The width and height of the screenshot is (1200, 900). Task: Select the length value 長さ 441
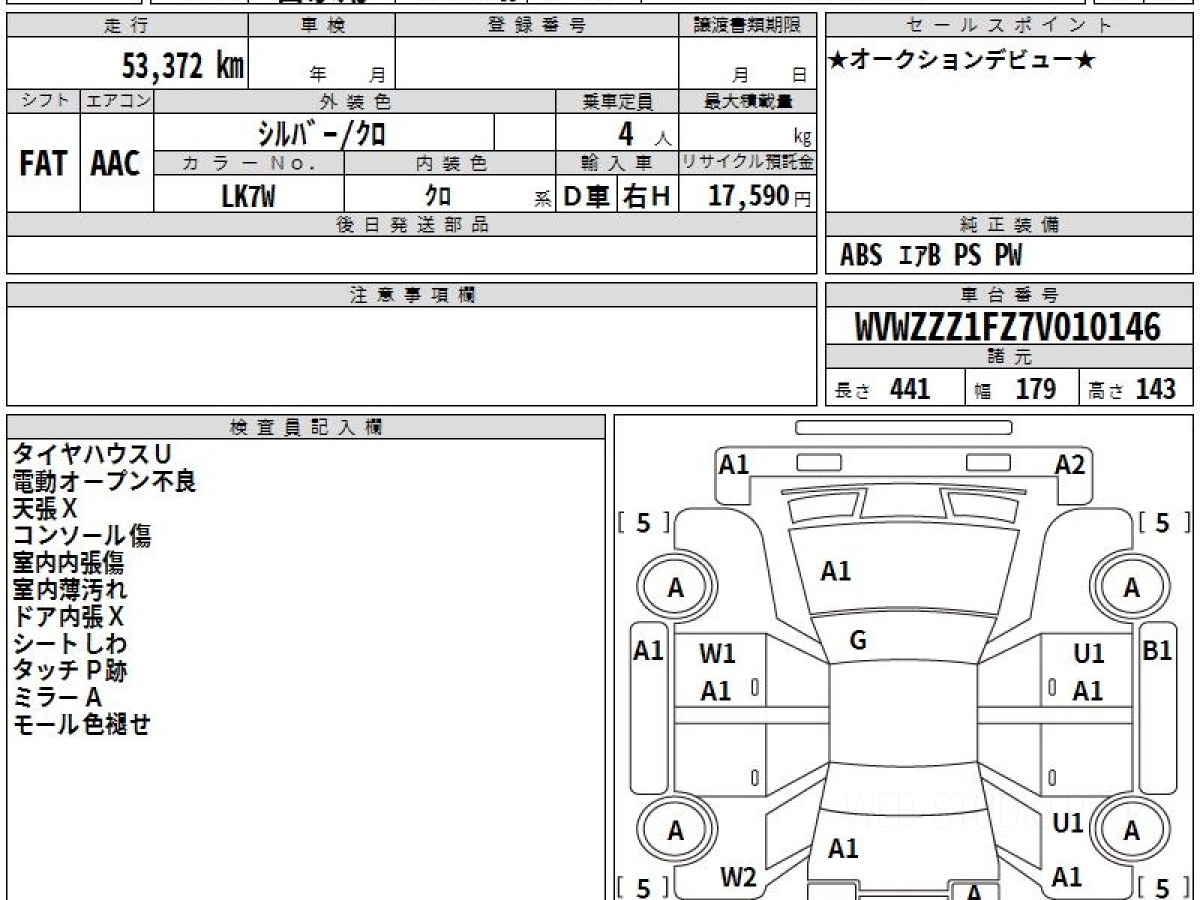point(882,389)
